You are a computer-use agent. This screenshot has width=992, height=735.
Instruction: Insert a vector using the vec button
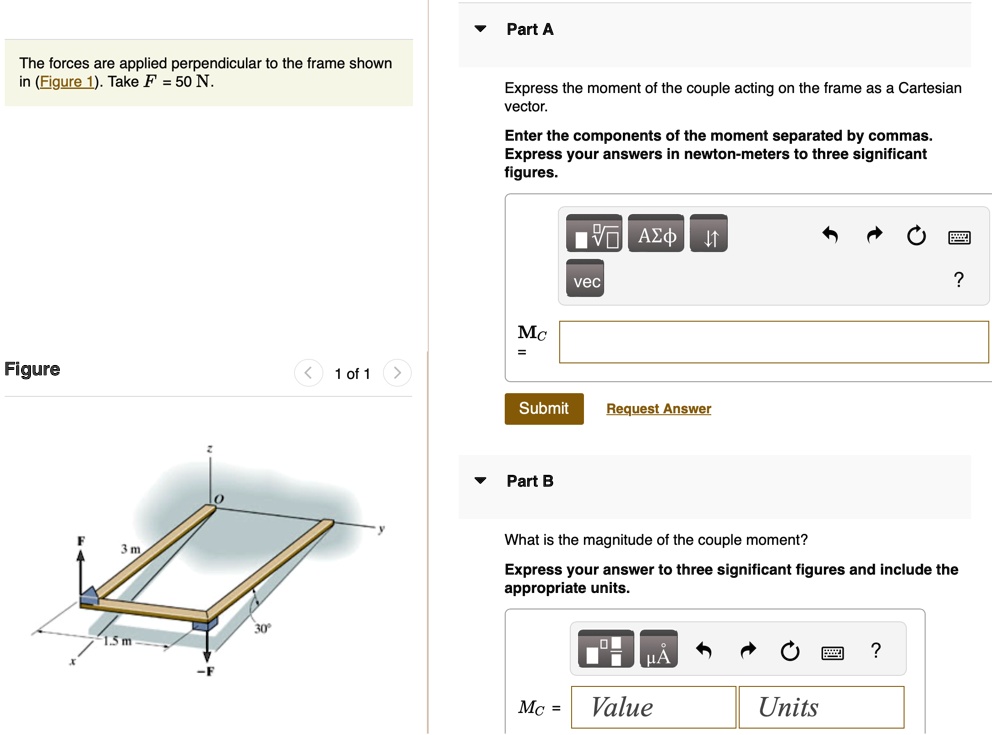(x=584, y=280)
